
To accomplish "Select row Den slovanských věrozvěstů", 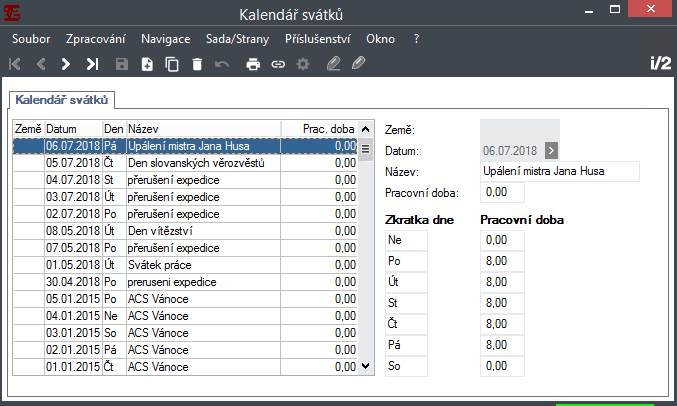I will point(185,163).
